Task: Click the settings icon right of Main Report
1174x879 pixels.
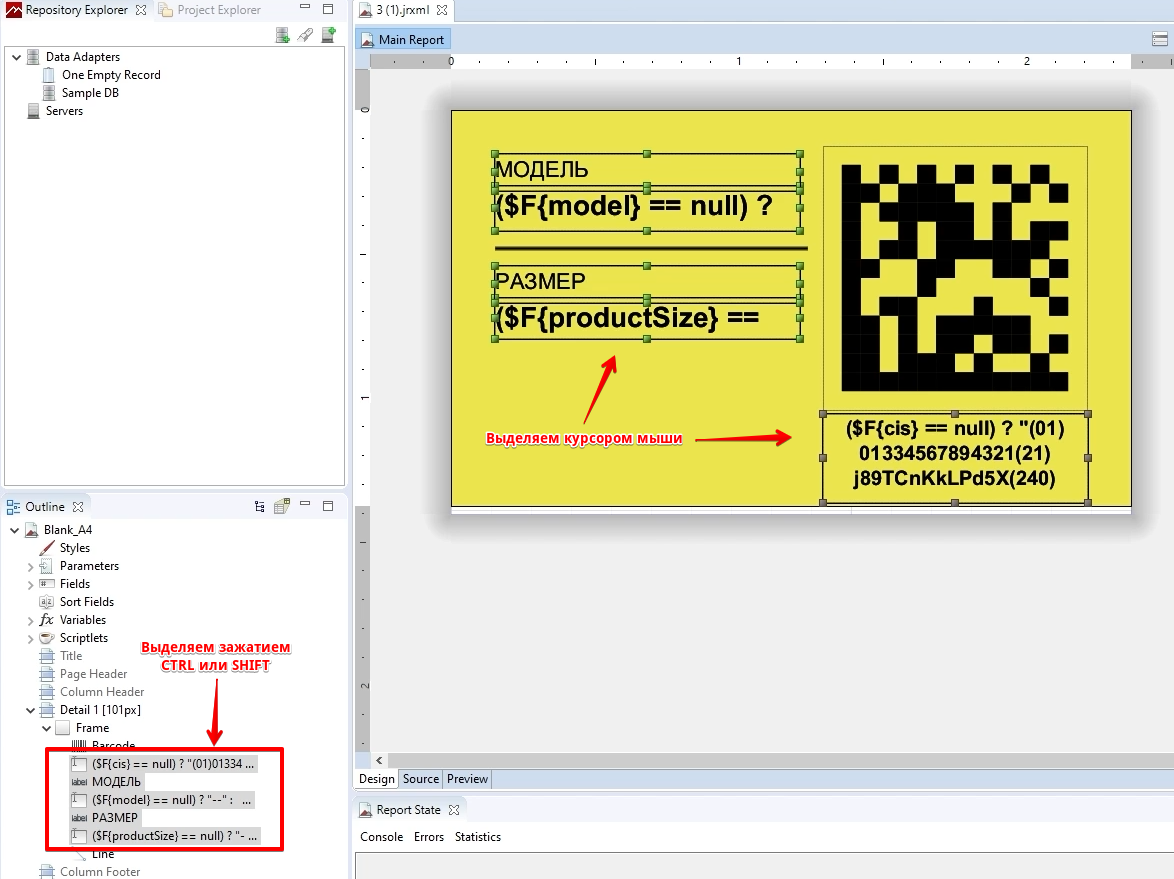Action: (x=1160, y=40)
